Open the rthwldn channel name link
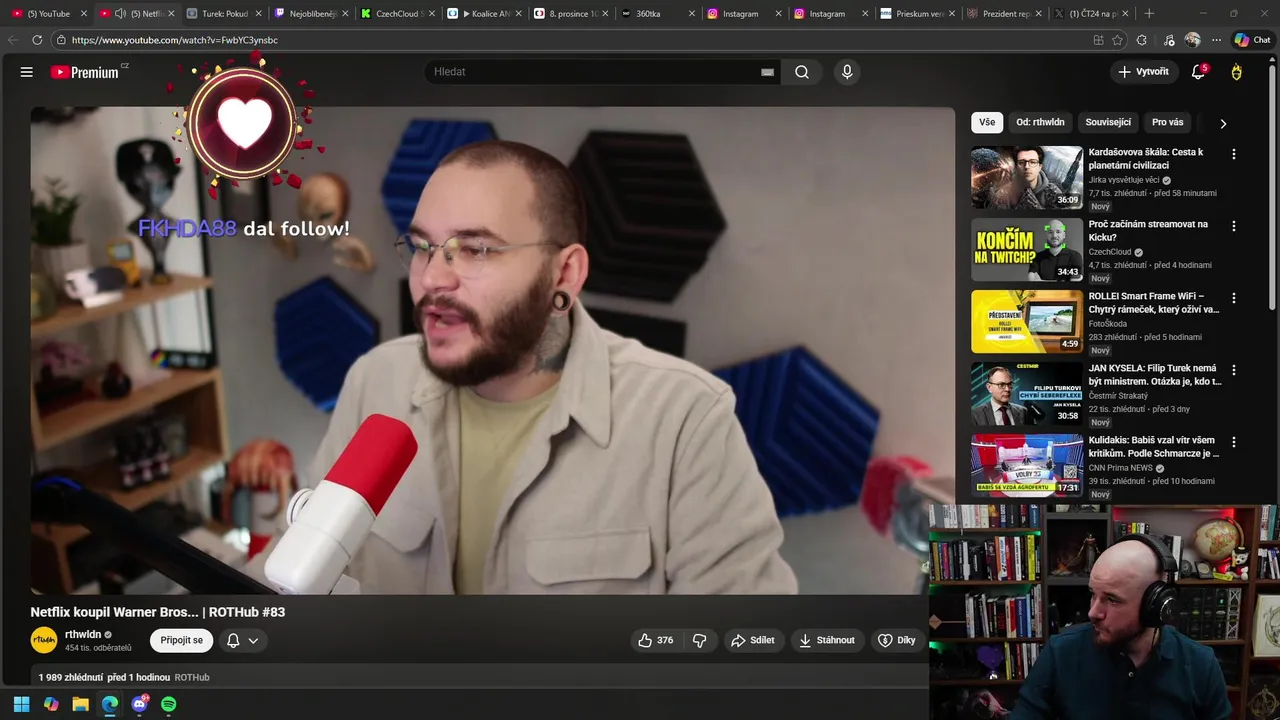This screenshot has width=1280, height=720. click(x=83, y=634)
